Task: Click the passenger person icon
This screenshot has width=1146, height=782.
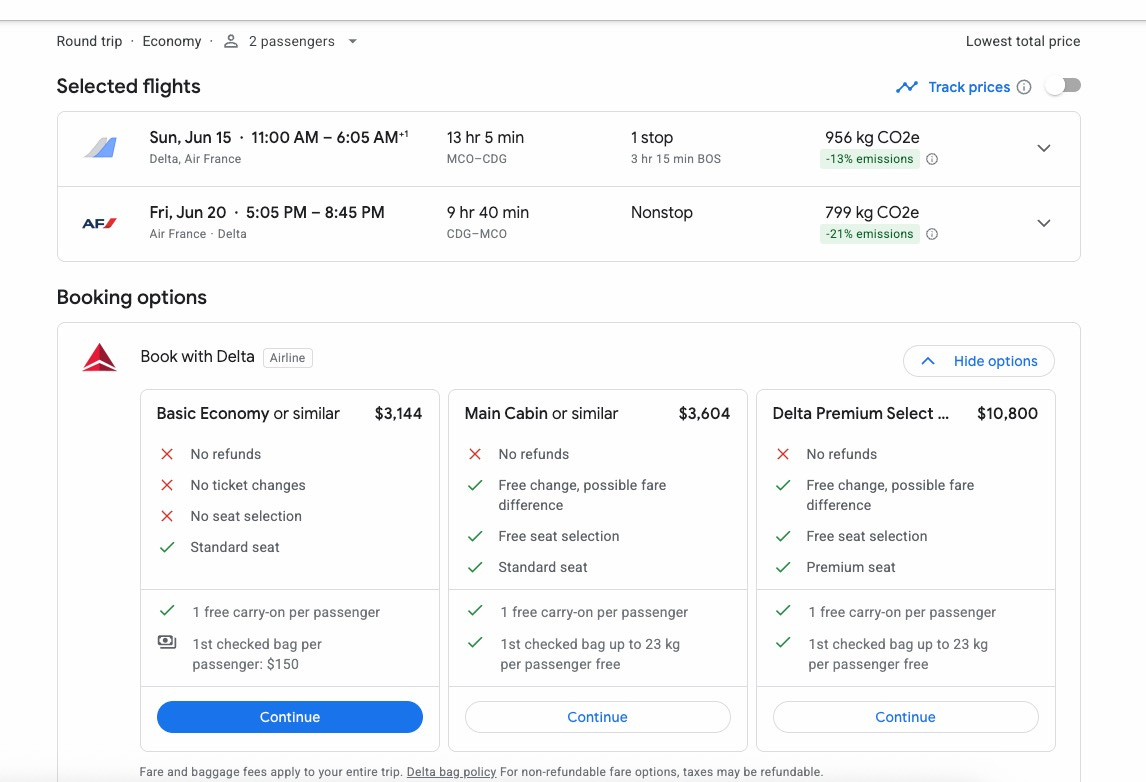Action: pyautogui.click(x=231, y=41)
